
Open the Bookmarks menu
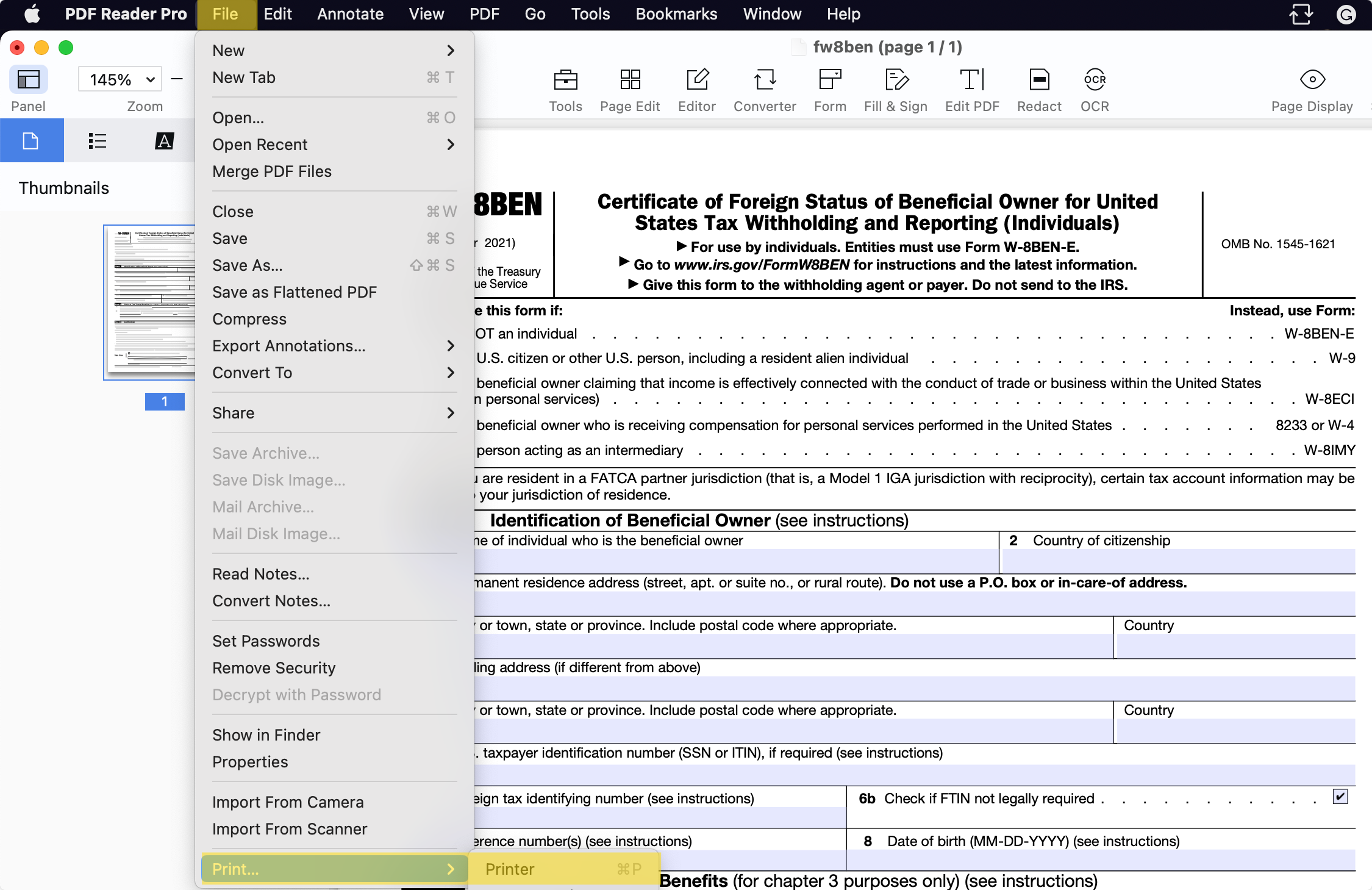tap(676, 14)
